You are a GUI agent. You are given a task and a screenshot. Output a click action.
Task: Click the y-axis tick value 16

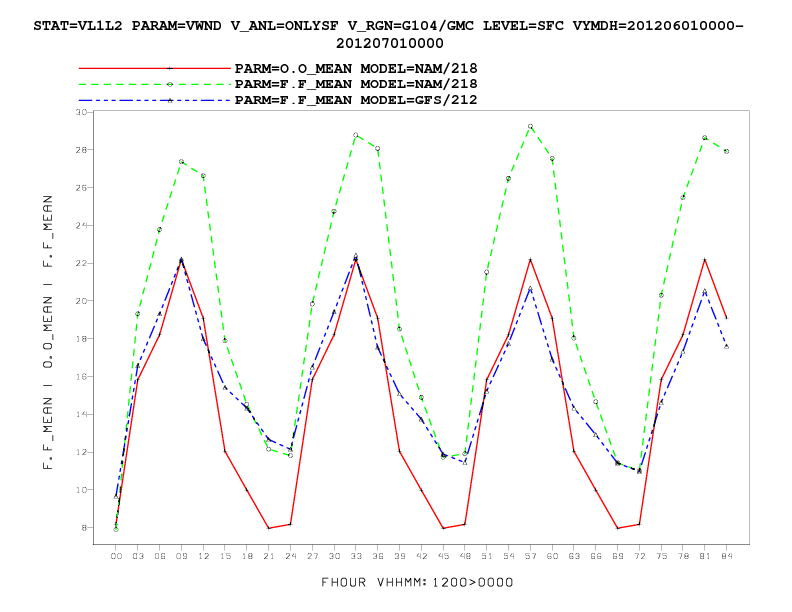pyautogui.click(x=81, y=377)
